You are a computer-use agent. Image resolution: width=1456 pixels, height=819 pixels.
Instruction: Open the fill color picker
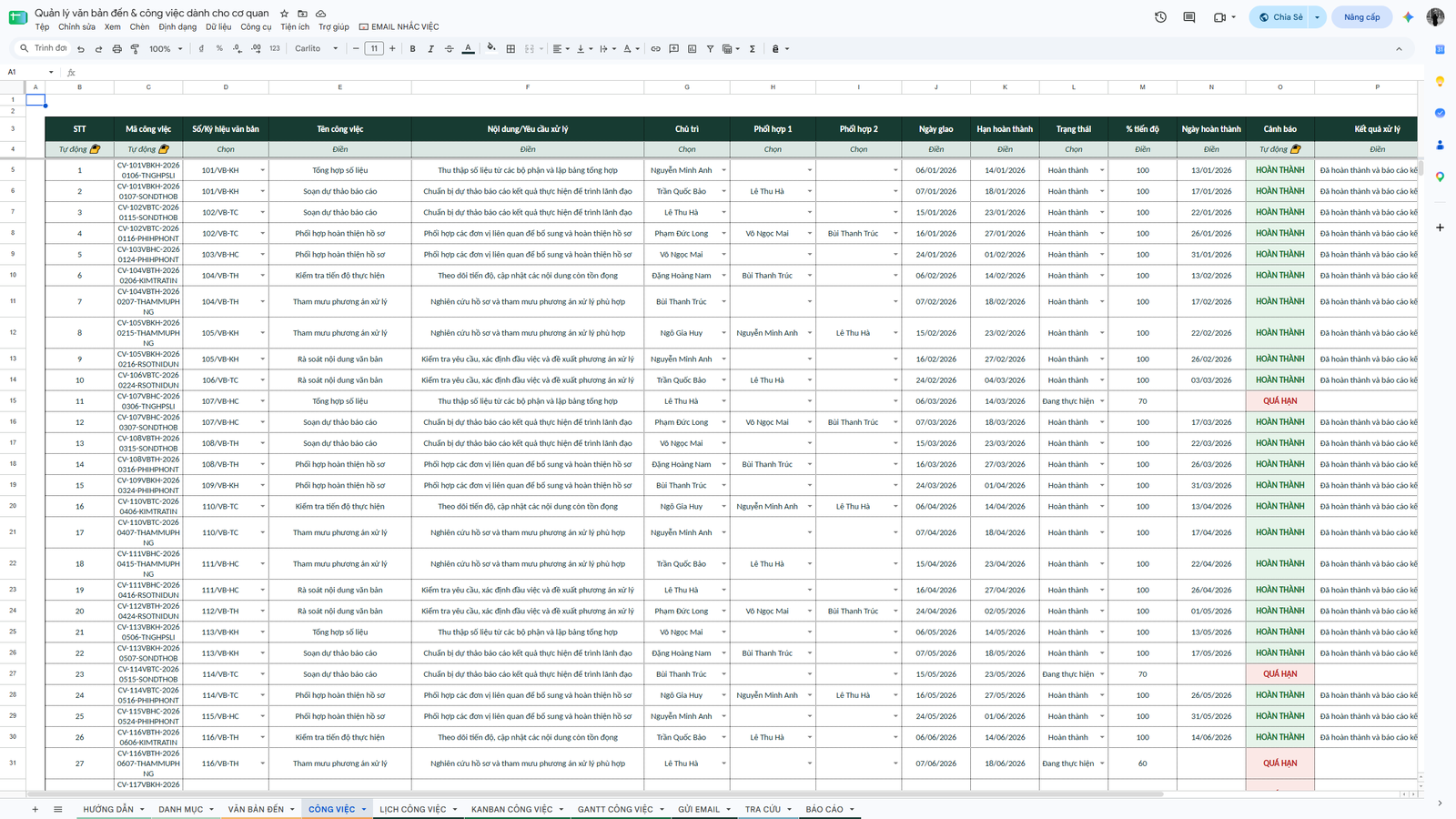tap(491, 49)
